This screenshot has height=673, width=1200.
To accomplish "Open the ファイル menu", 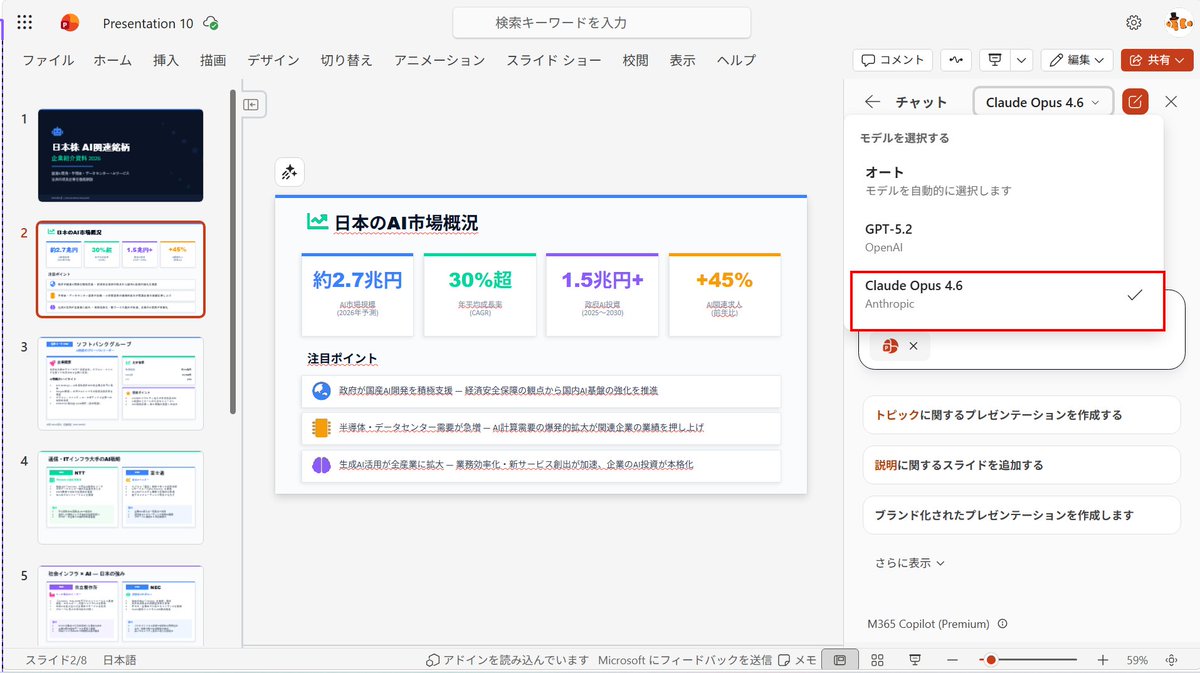I will (48, 60).
